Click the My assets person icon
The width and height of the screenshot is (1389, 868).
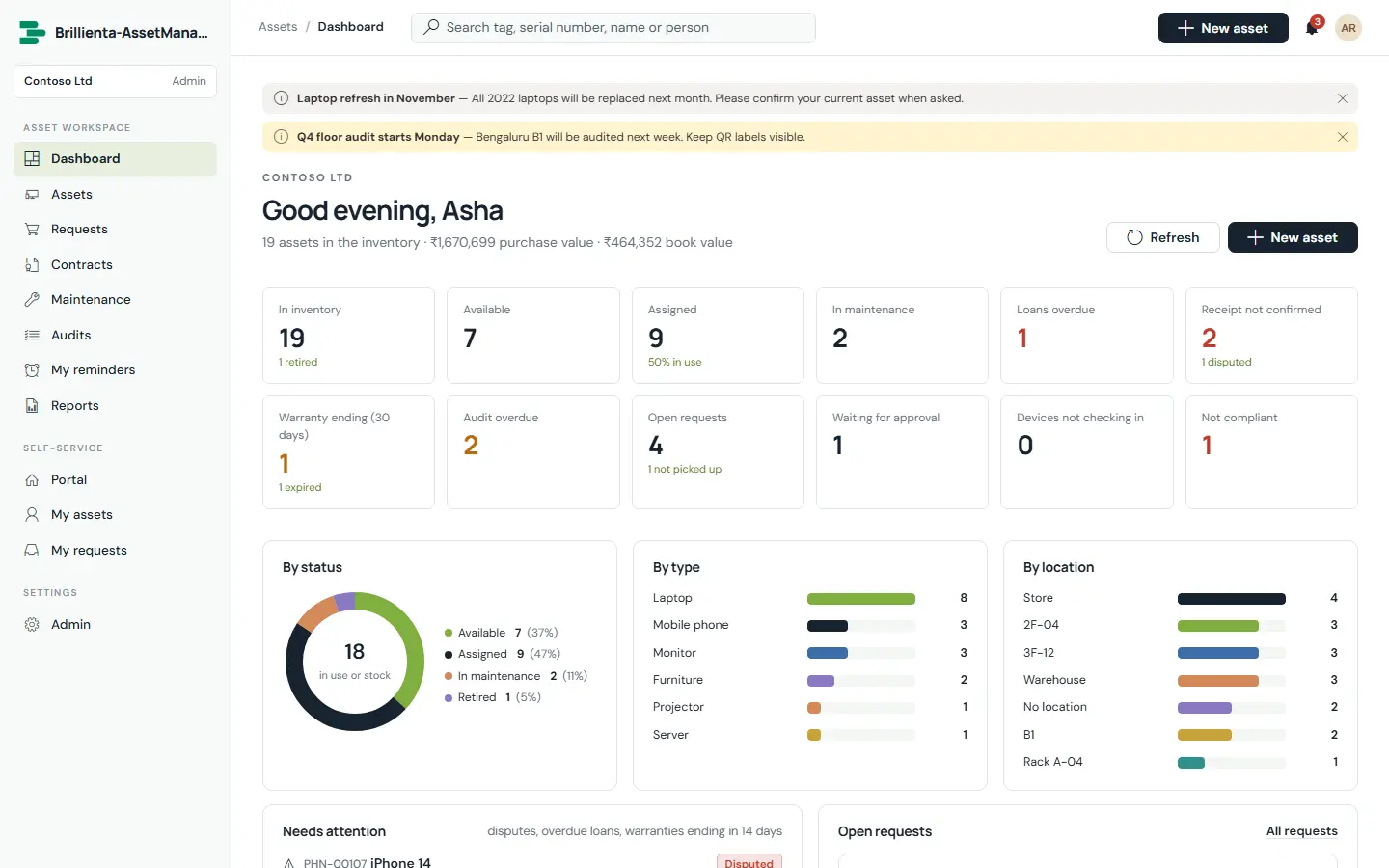coord(32,515)
